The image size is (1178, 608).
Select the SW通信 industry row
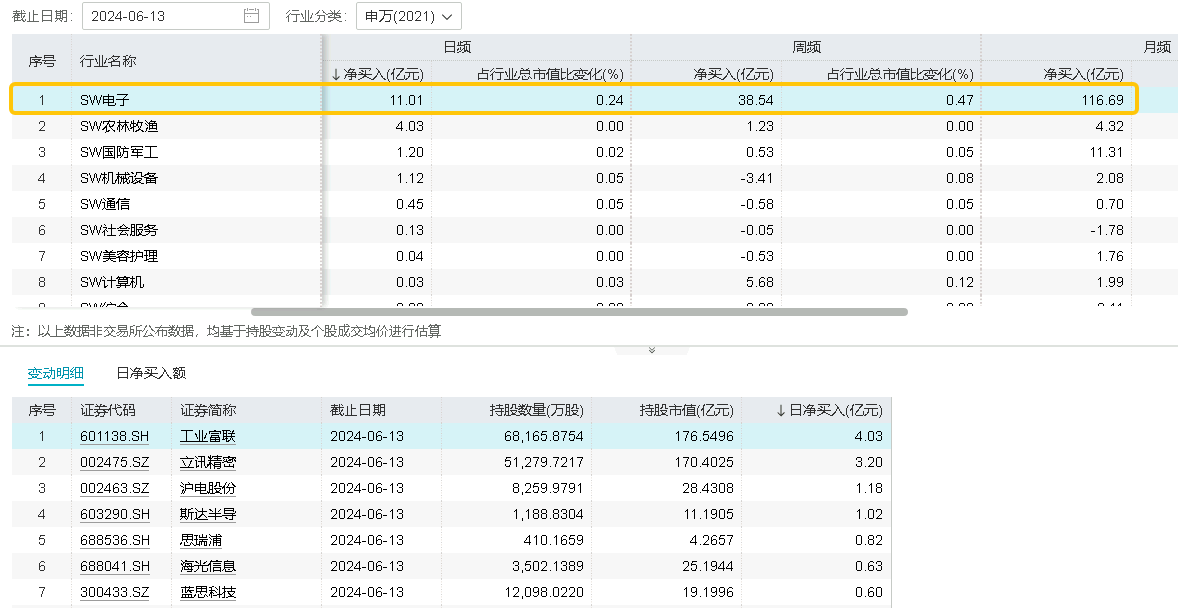595,204
